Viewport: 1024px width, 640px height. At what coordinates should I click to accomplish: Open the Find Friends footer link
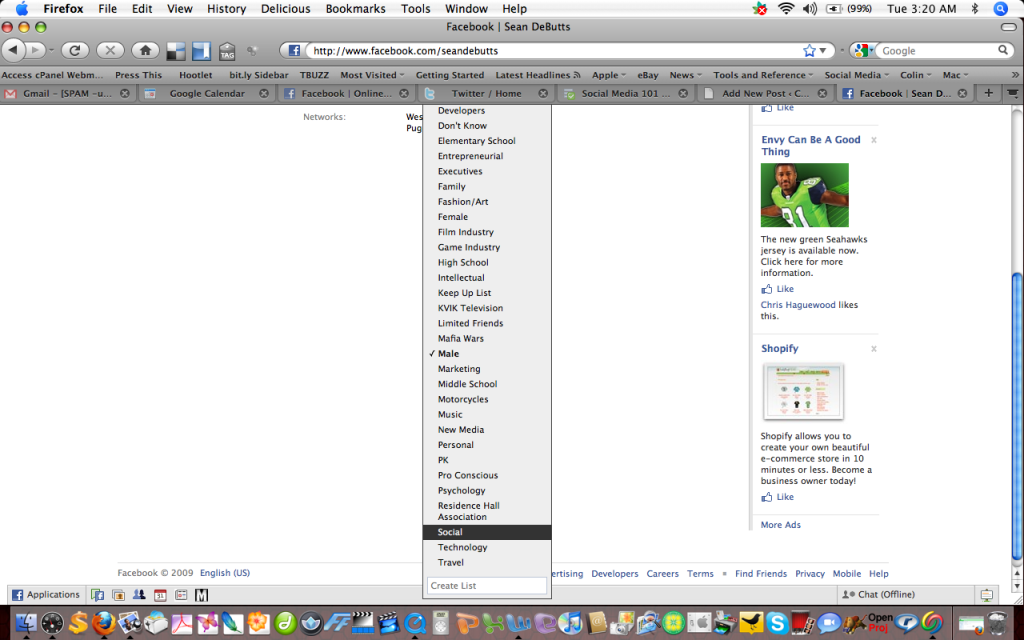[x=761, y=573]
